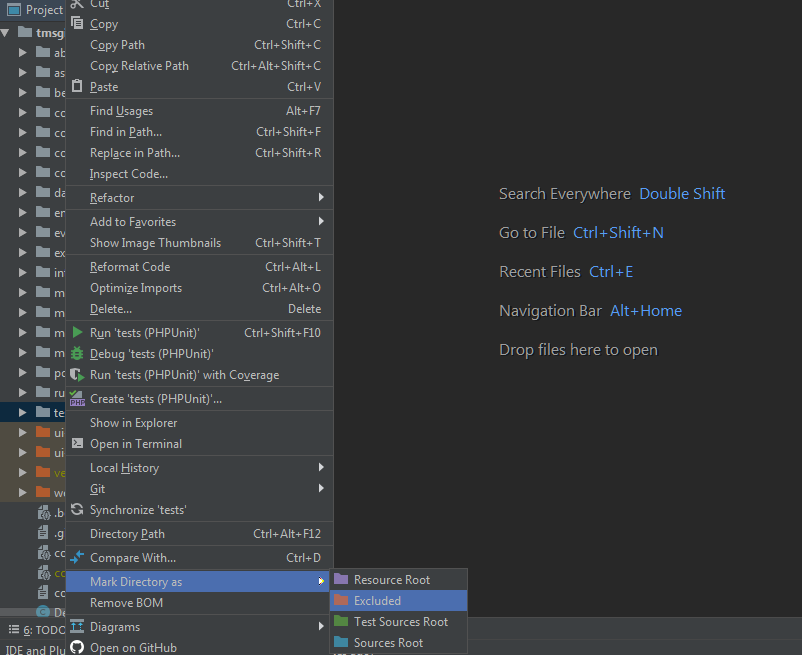Viewport: 802px width, 655px height.
Task: Expand the Mark Directory as submenu arrow
Action: 321,581
